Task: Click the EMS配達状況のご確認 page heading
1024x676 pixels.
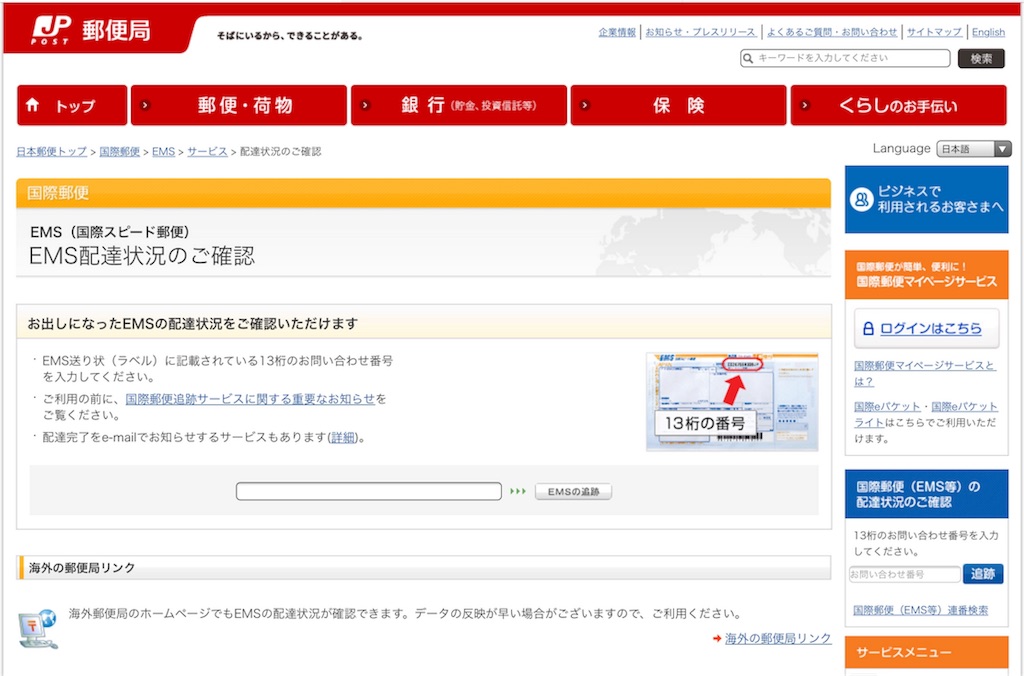Action: click(x=142, y=255)
